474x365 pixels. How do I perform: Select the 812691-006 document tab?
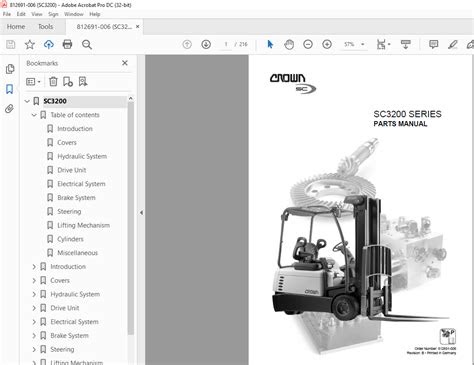click(x=104, y=27)
